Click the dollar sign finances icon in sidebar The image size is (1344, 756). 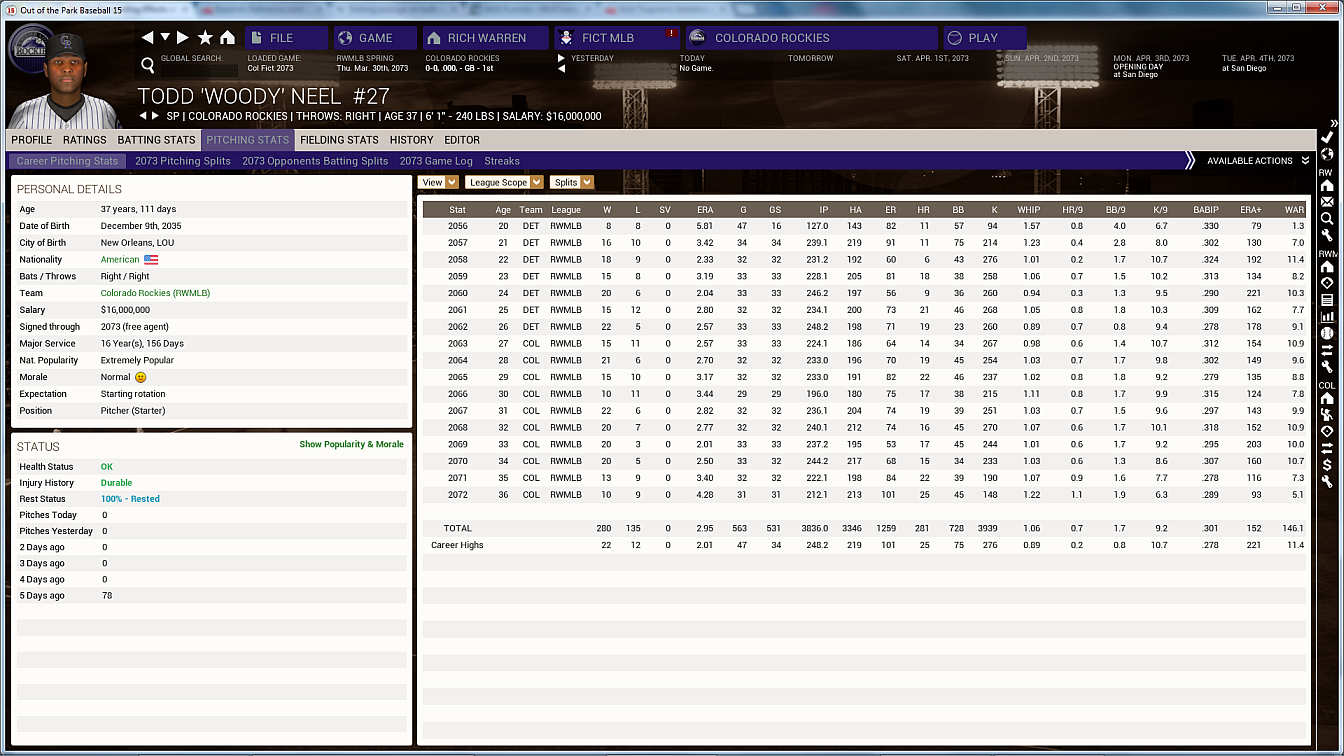click(x=1327, y=464)
